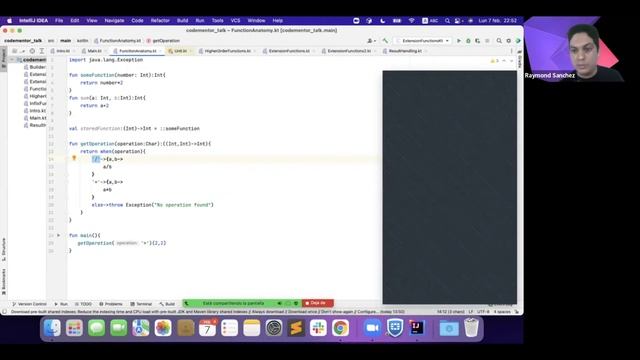The height and width of the screenshot is (360, 640).
Task: Collapse the codementor project tree root
Action: tap(13, 60)
